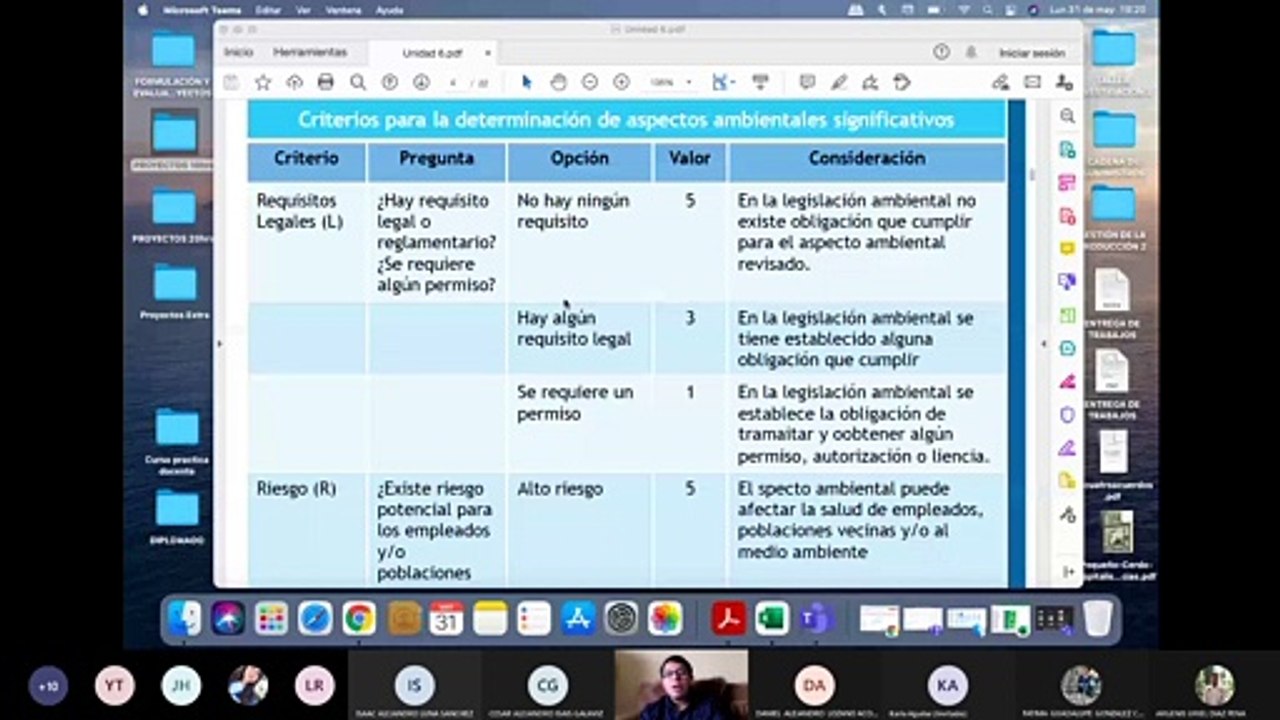Open Excel from the Dock
Screen dimensions: 1280x720
pyautogui.click(x=772, y=619)
